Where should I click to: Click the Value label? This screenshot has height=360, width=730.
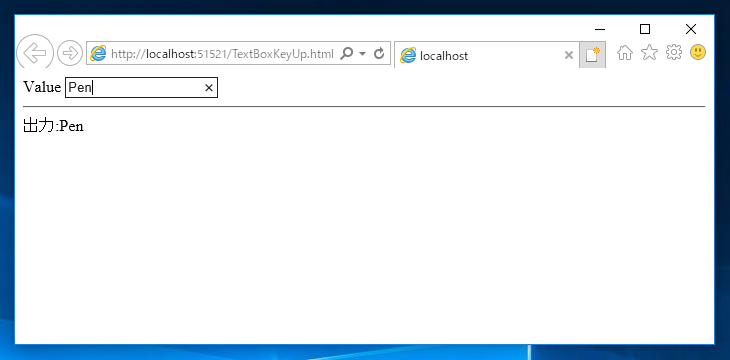pyautogui.click(x=42, y=87)
